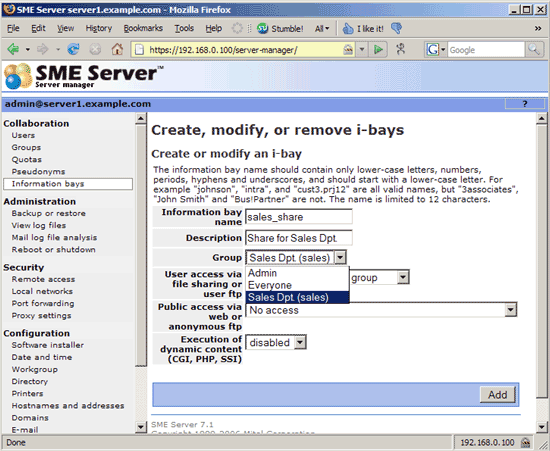The width and height of the screenshot is (550, 451).
Task: Open the Public access No access dropdown
Action: tap(510, 310)
